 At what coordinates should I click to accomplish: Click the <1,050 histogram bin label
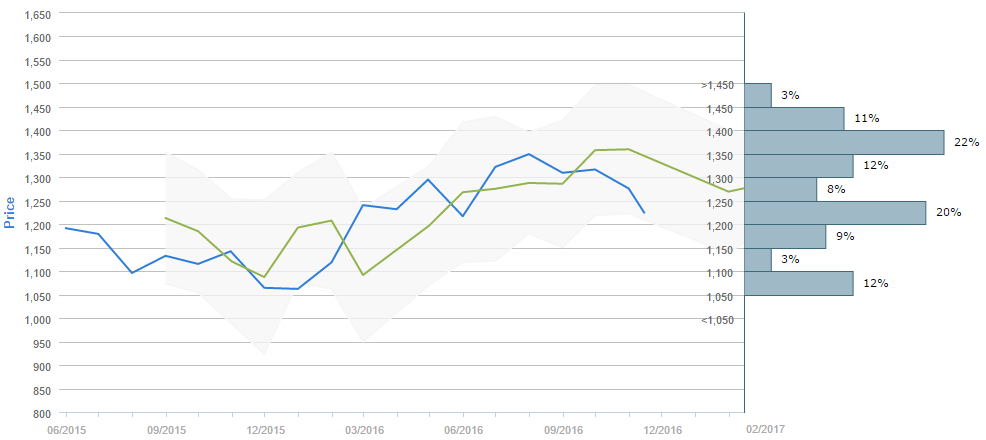pyautogui.click(x=718, y=320)
